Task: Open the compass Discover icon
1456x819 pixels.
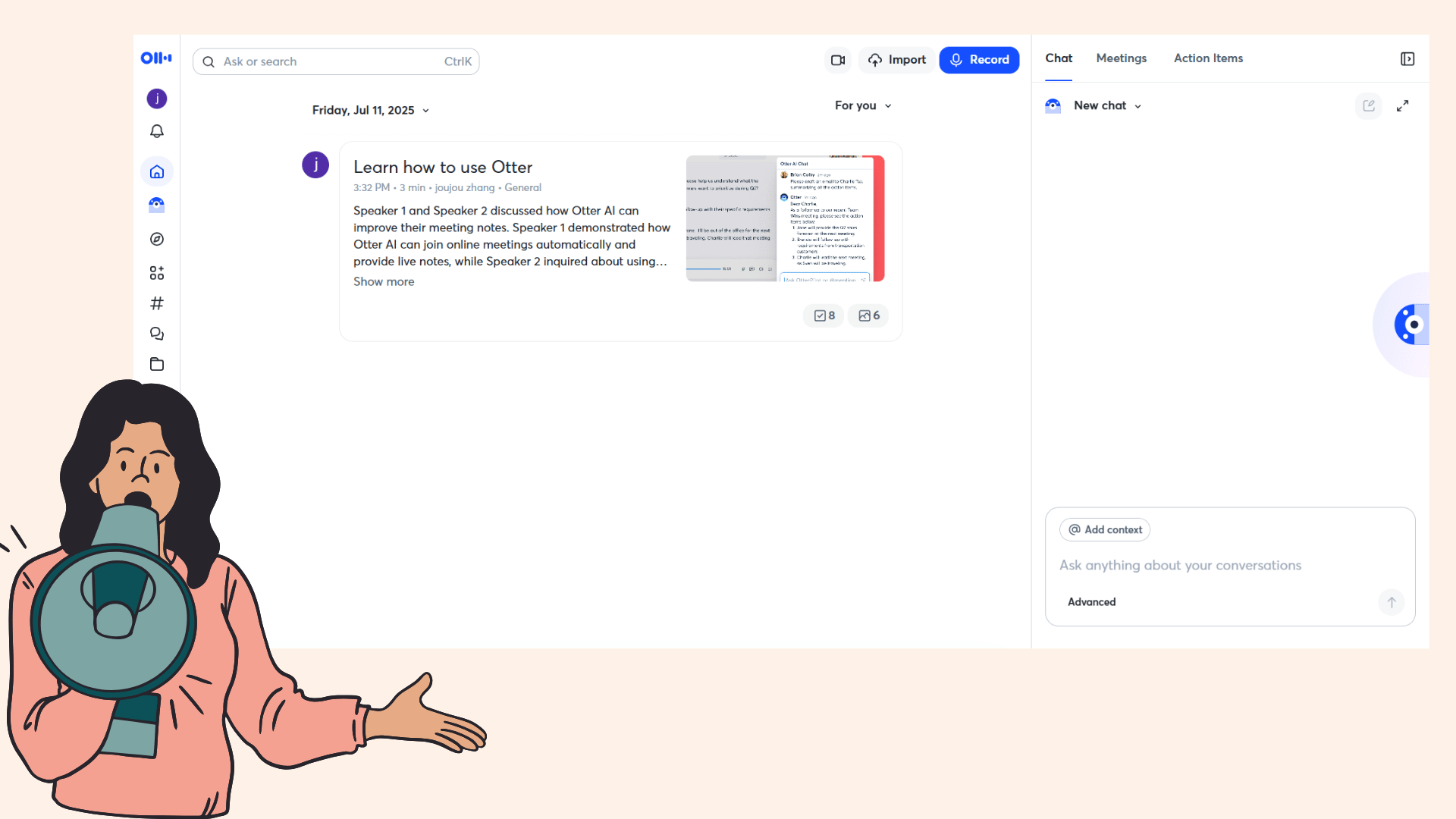Action: click(x=157, y=239)
